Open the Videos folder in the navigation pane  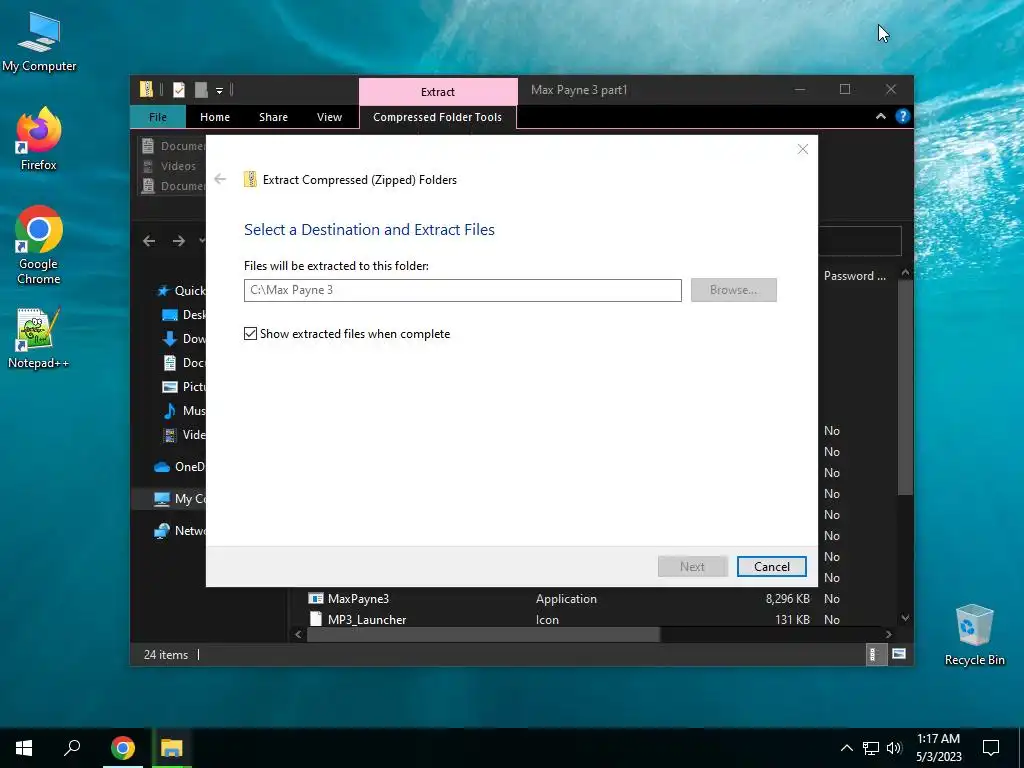click(184, 434)
